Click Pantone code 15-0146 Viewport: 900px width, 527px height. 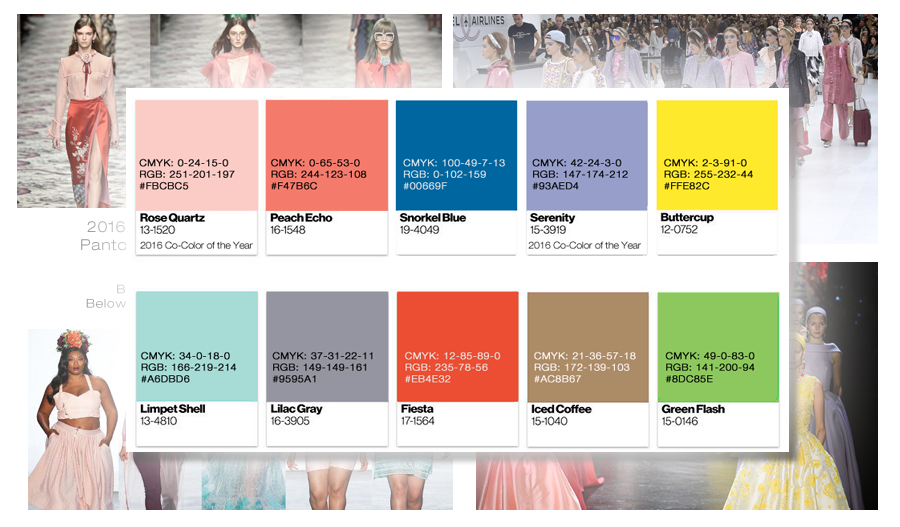click(x=680, y=421)
